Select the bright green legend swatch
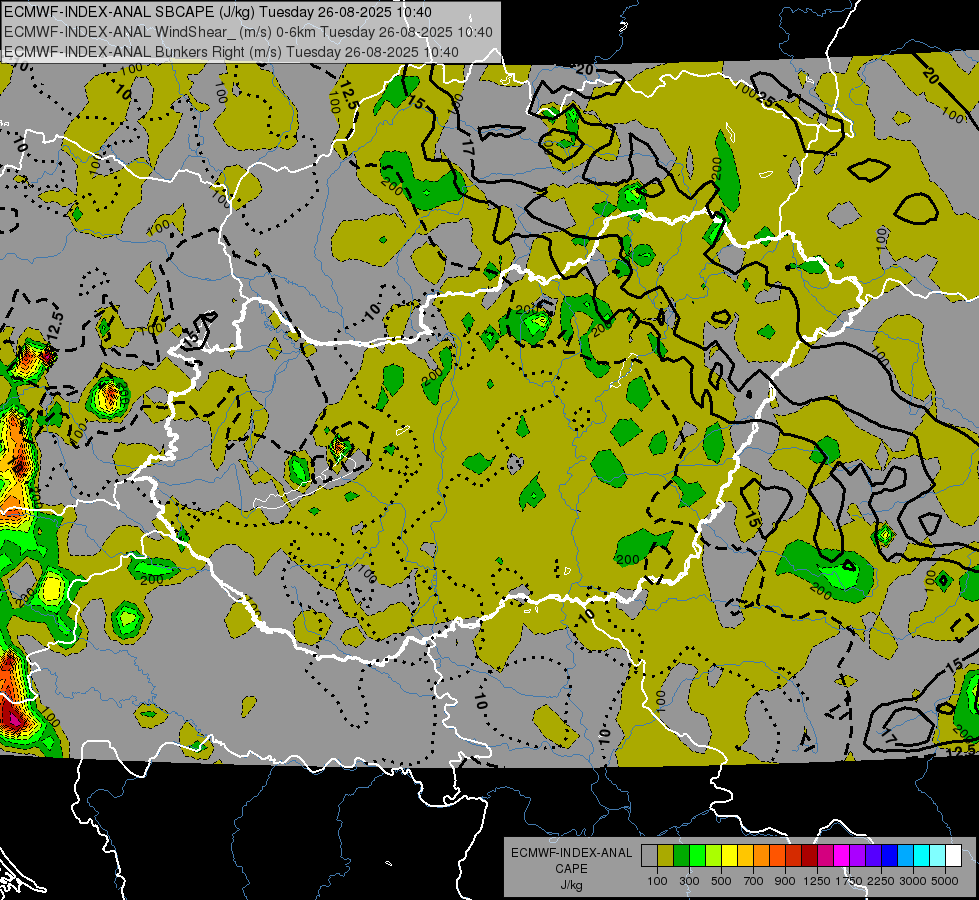Screen dimensions: 979x900 click(x=697, y=856)
